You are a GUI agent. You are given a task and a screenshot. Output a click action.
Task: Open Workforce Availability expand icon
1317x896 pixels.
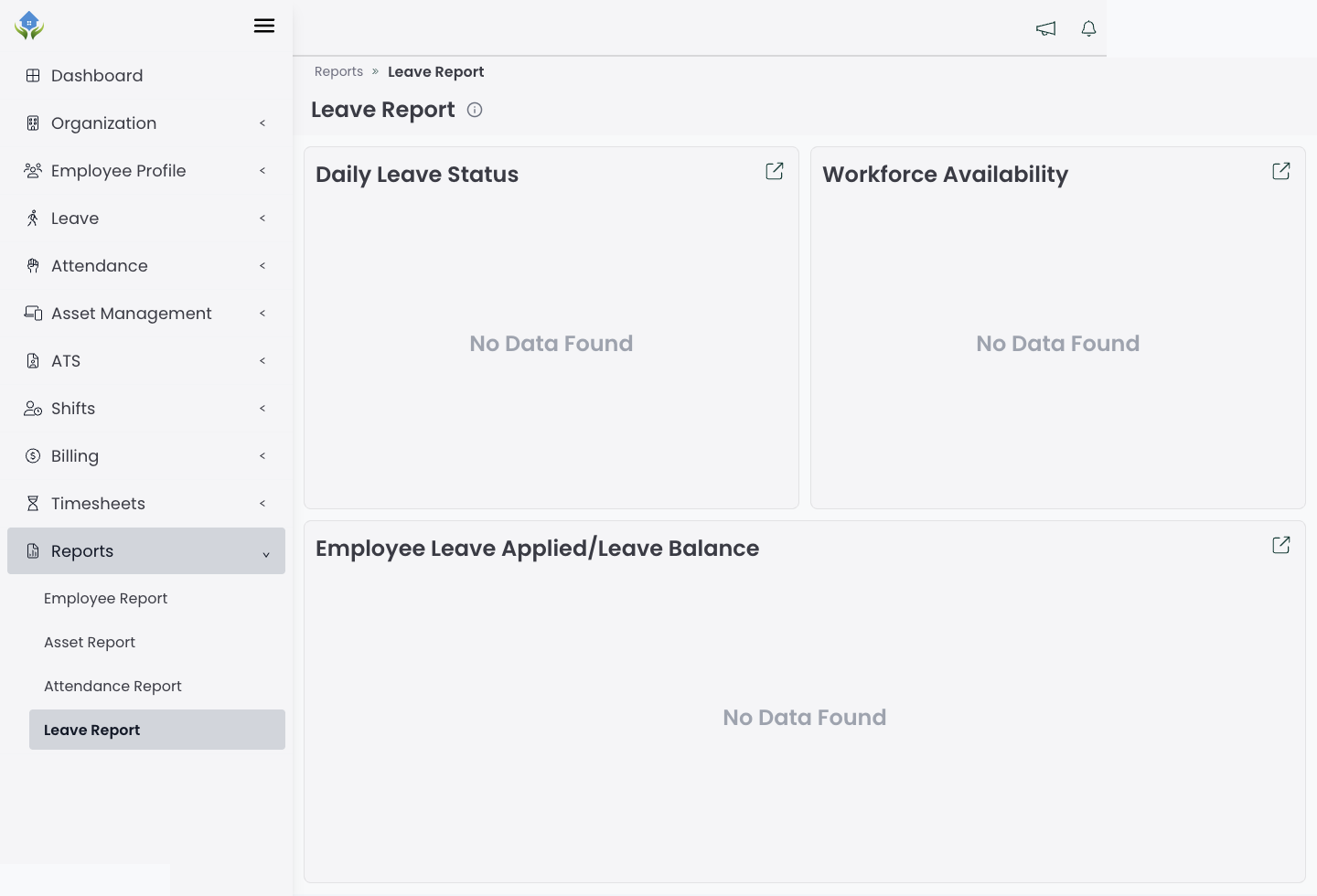pyautogui.click(x=1281, y=171)
